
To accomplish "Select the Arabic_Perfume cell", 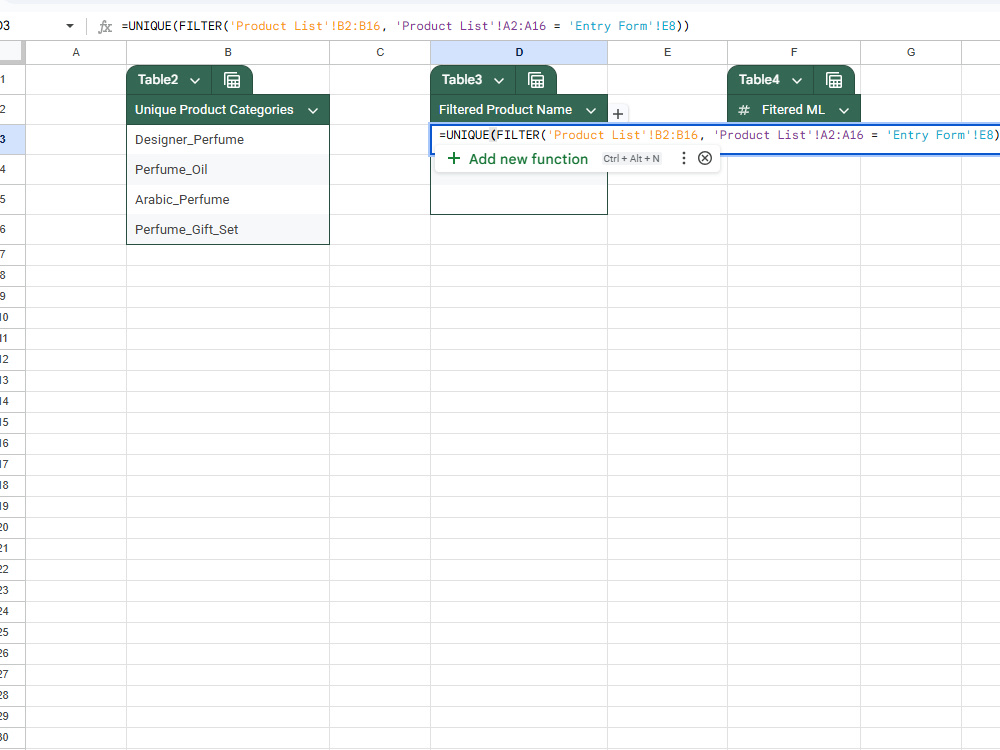I will pyautogui.click(x=228, y=200).
